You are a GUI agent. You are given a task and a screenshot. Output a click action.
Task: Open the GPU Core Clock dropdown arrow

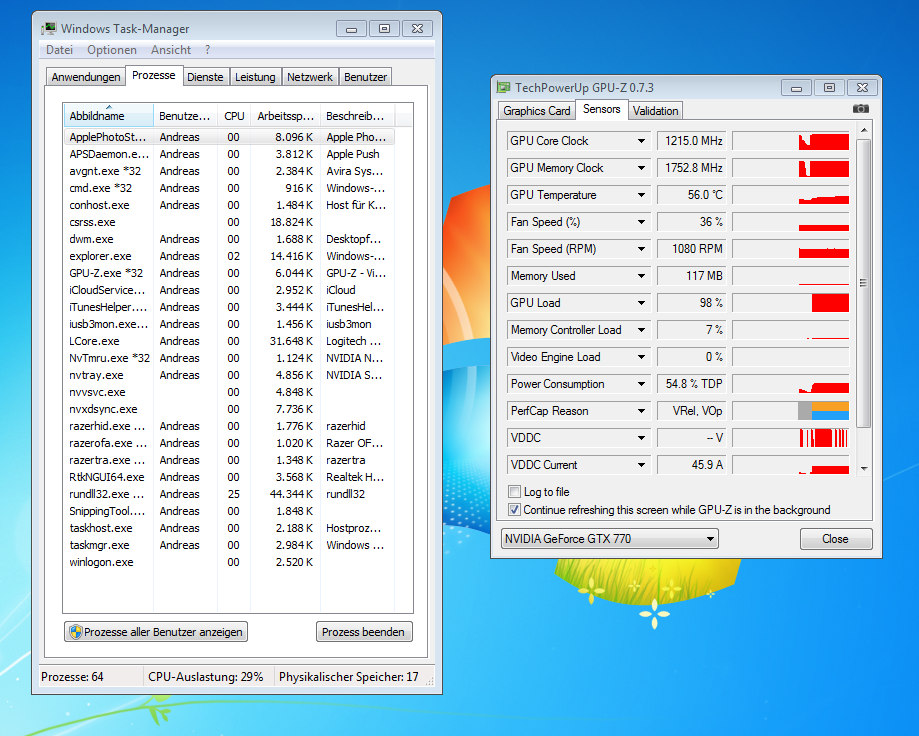(x=641, y=141)
